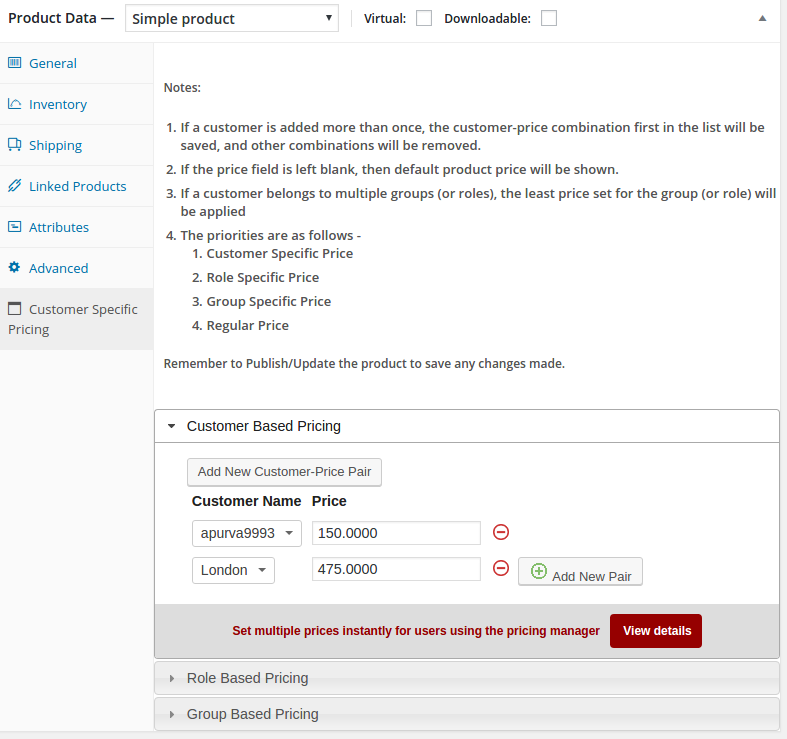Click the Notes: heading text
This screenshot has width=787, height=739.
[x=182, y=87]
